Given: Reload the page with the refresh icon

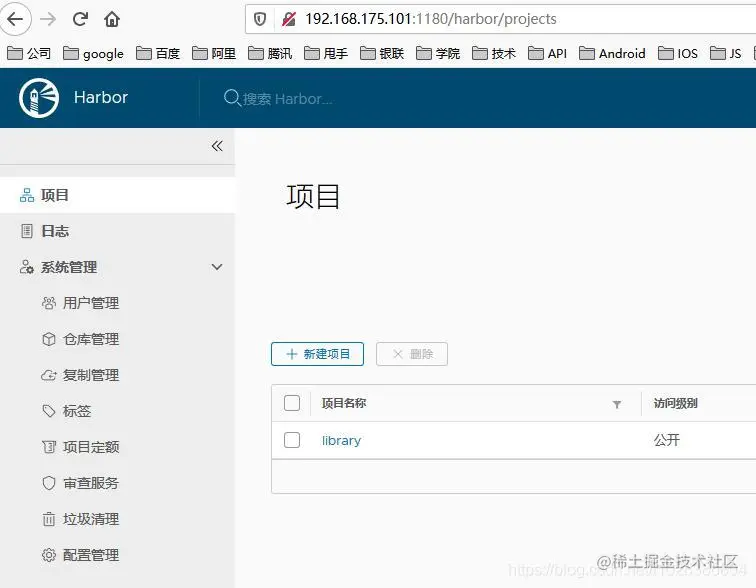Looking at the screenshot, I should click(x=80, y=19).
